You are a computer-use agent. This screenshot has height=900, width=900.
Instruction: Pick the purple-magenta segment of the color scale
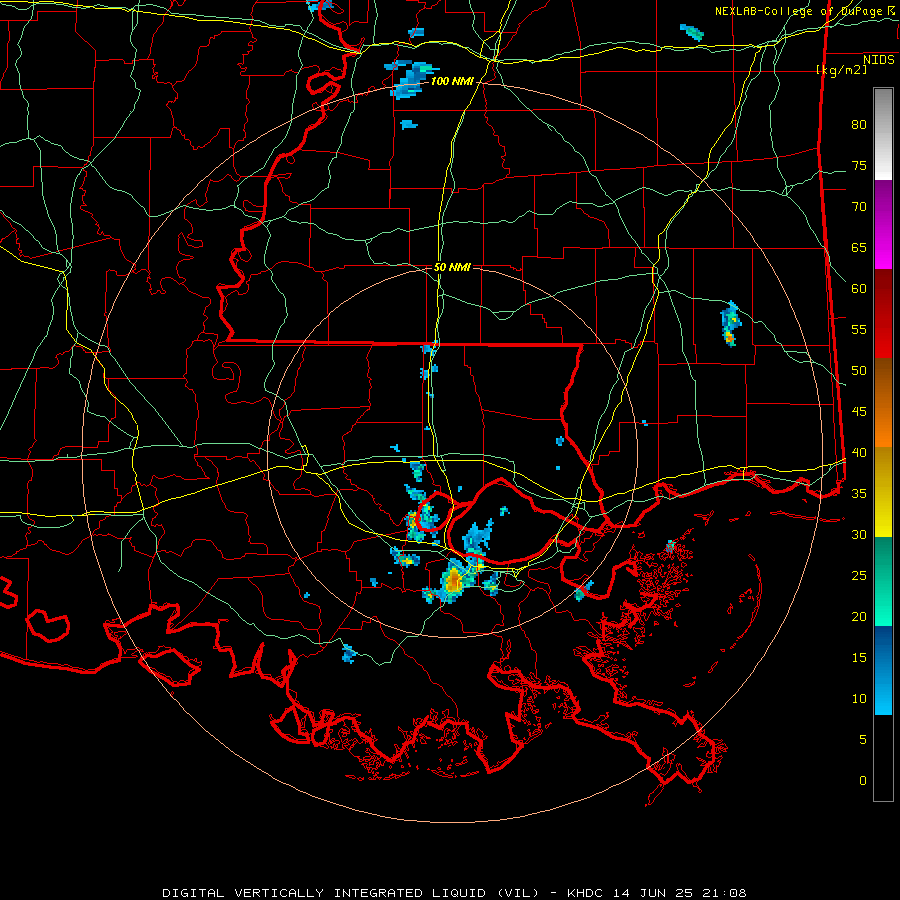[883, 225]
